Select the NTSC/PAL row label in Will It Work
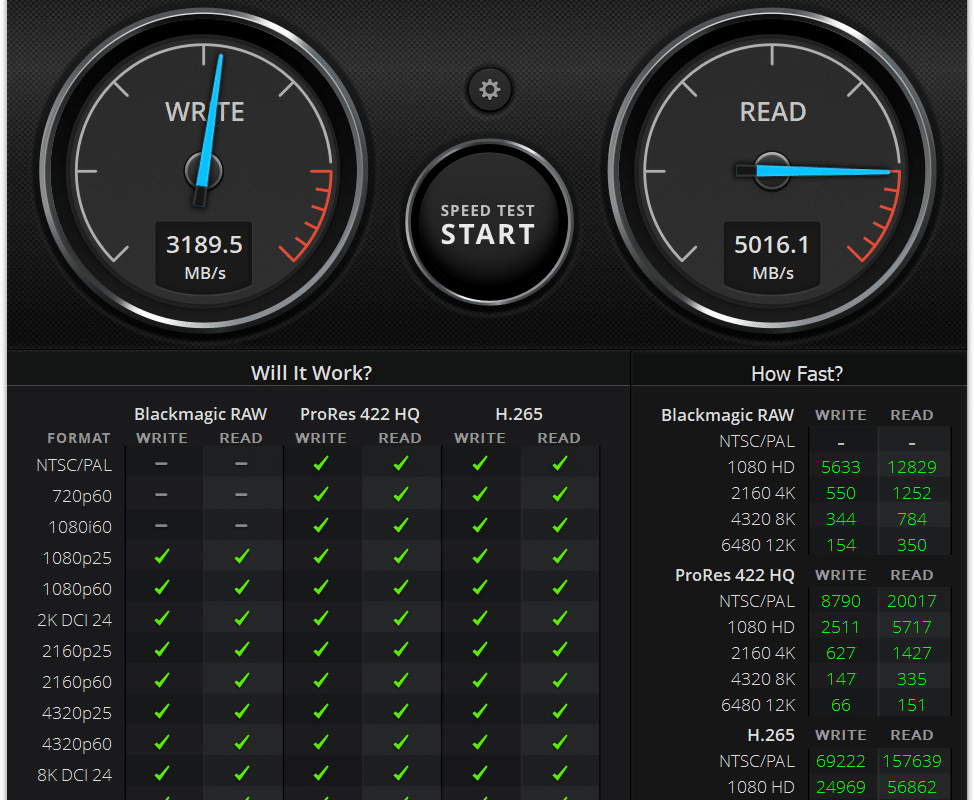Image resolution: width=974 pixels, height=800 pixels. [x=74, y=465]
